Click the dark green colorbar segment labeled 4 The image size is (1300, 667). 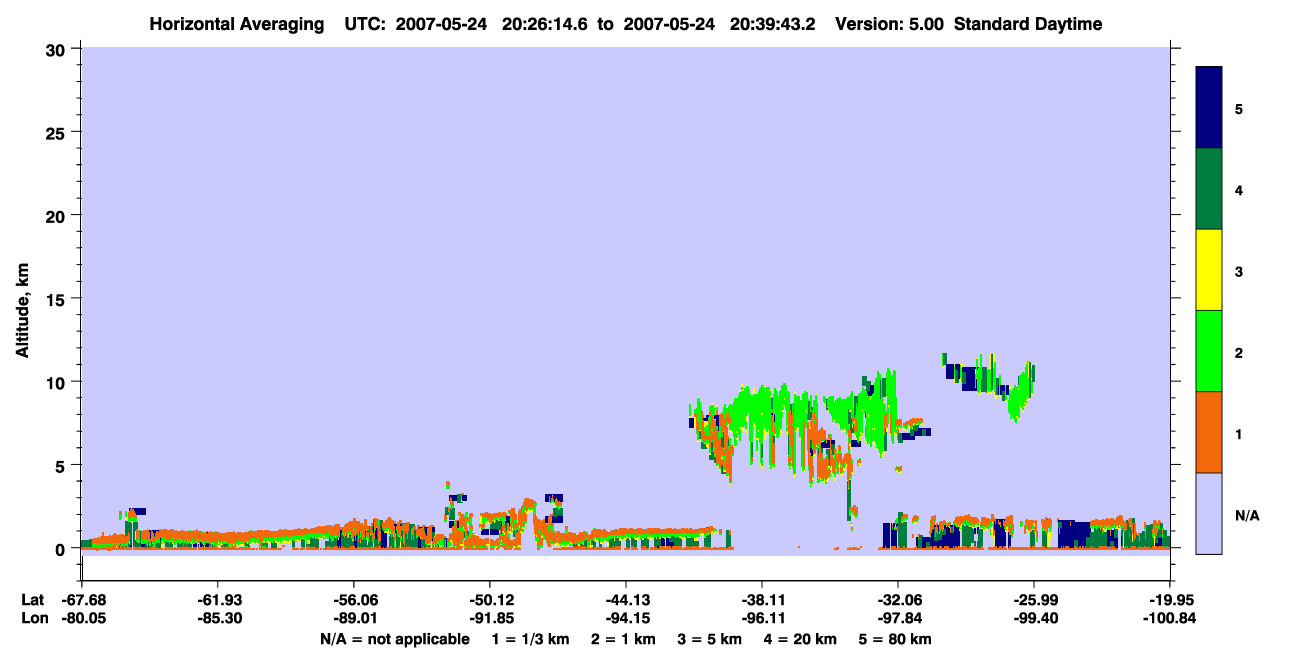point(1209,189)
